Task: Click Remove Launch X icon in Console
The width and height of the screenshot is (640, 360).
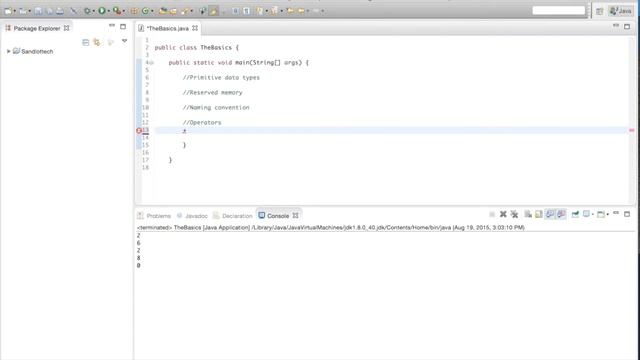Action: pyautogui.click(x=503, y=214)
